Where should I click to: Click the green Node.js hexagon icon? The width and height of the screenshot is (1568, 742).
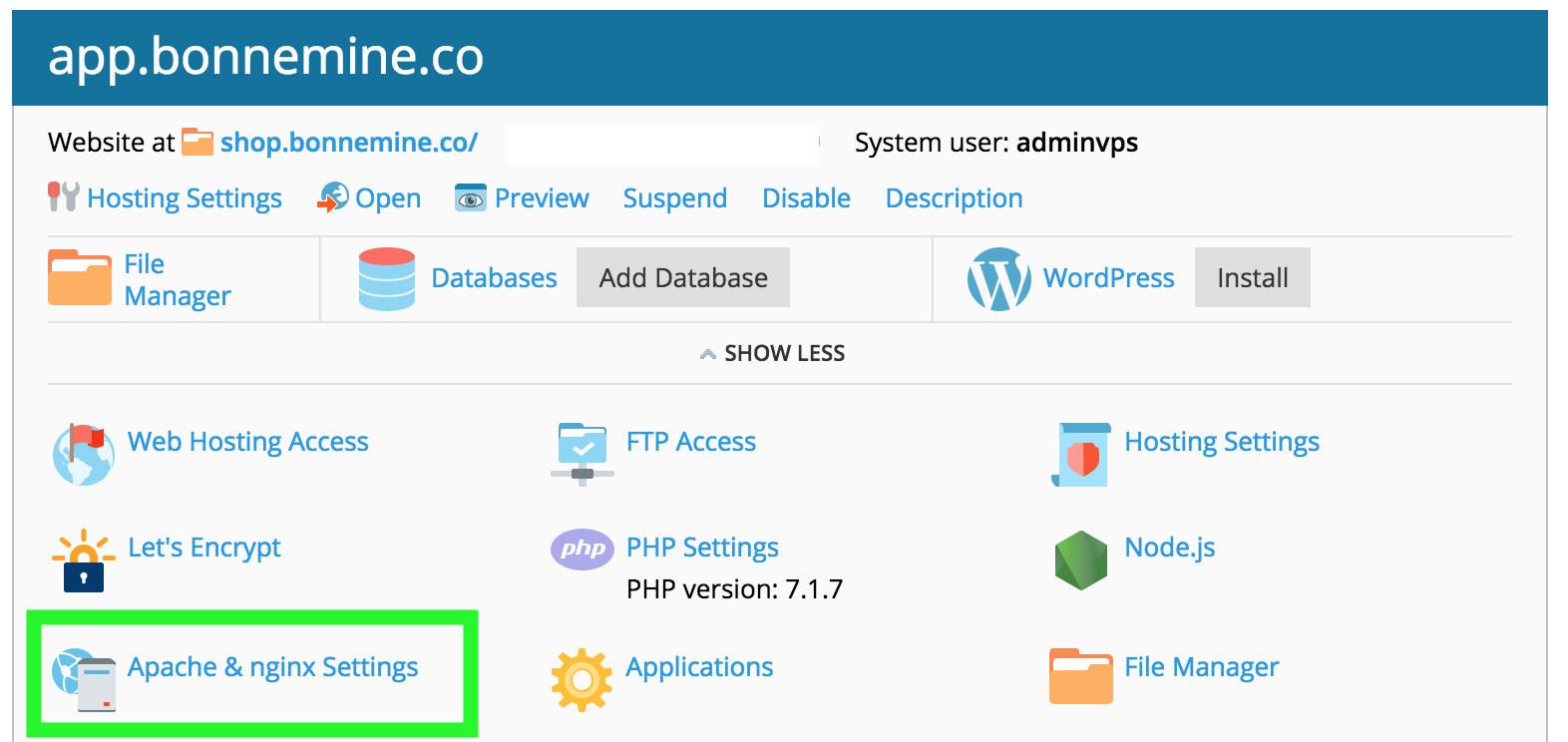coord(1080,559)
